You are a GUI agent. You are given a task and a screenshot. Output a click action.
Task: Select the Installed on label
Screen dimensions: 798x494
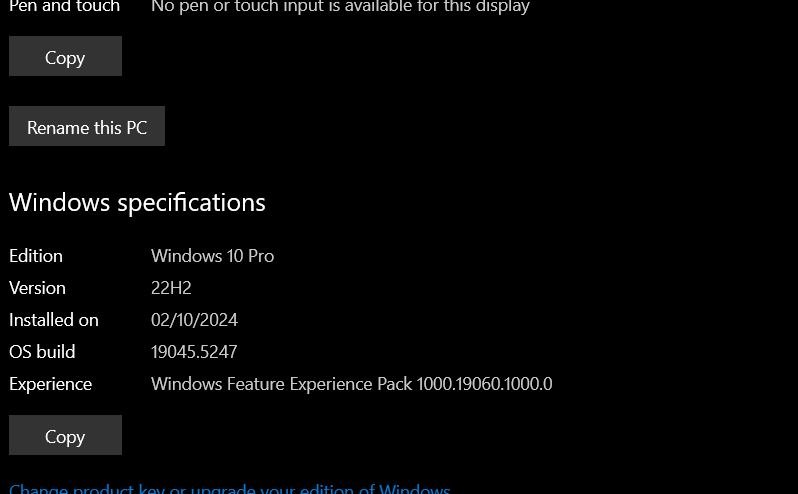pyautogui.click(x=54, y=320)
